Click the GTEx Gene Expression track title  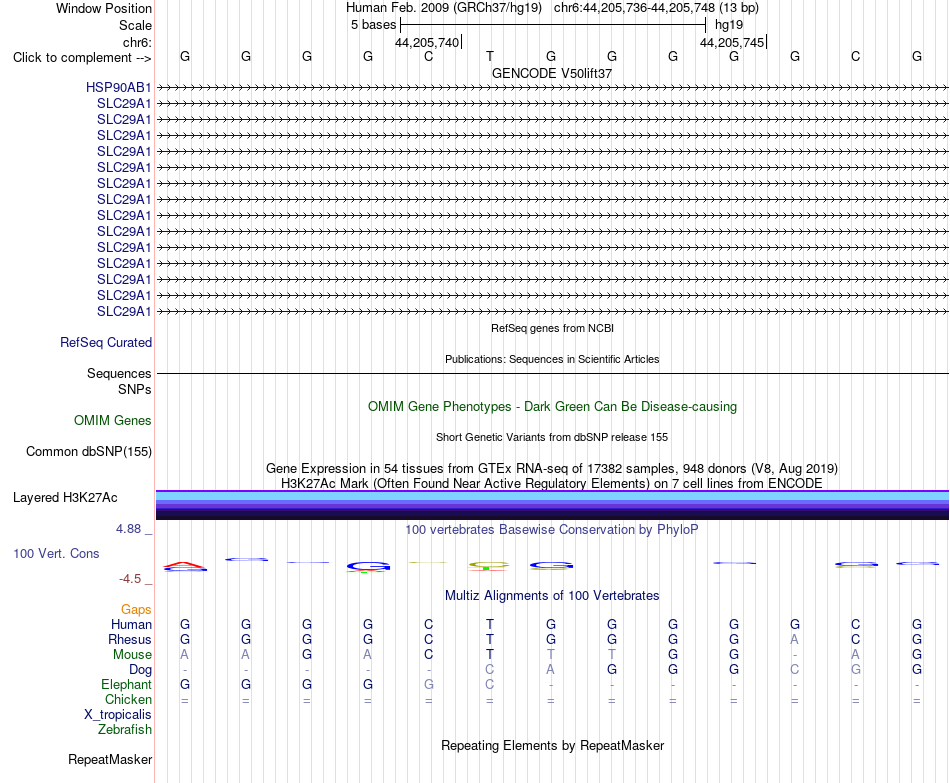point(552,468)
